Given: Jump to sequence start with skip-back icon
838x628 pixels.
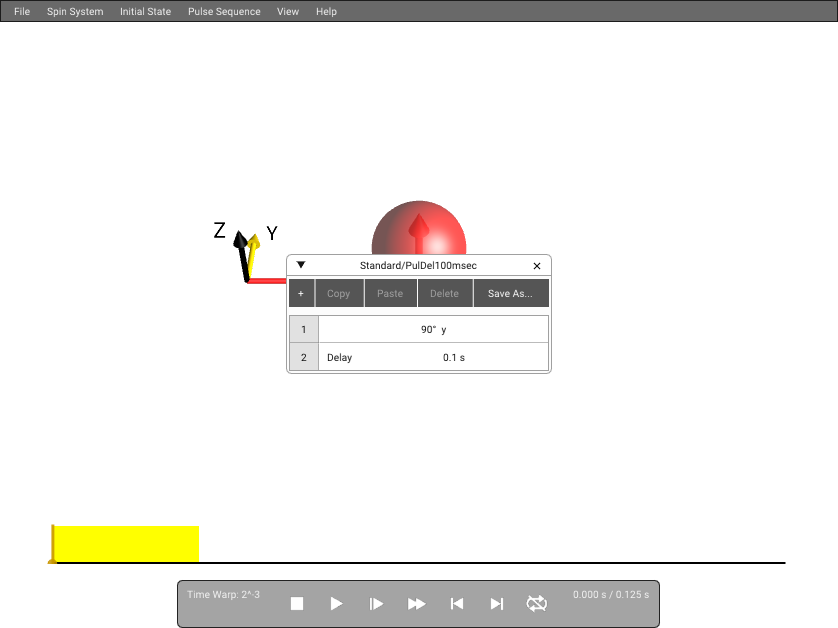Looking at the screenshot, I should pyautogui.click(x=456, y=603).
